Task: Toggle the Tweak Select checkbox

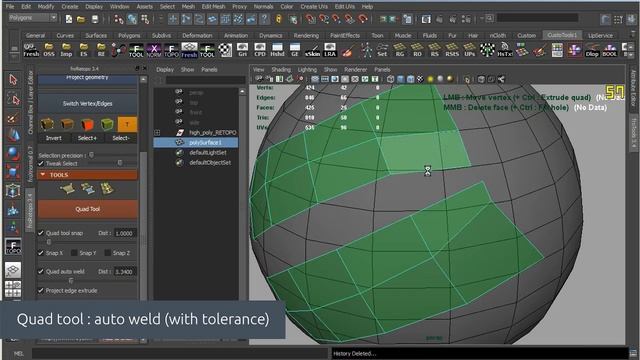Action: point(41,163)
